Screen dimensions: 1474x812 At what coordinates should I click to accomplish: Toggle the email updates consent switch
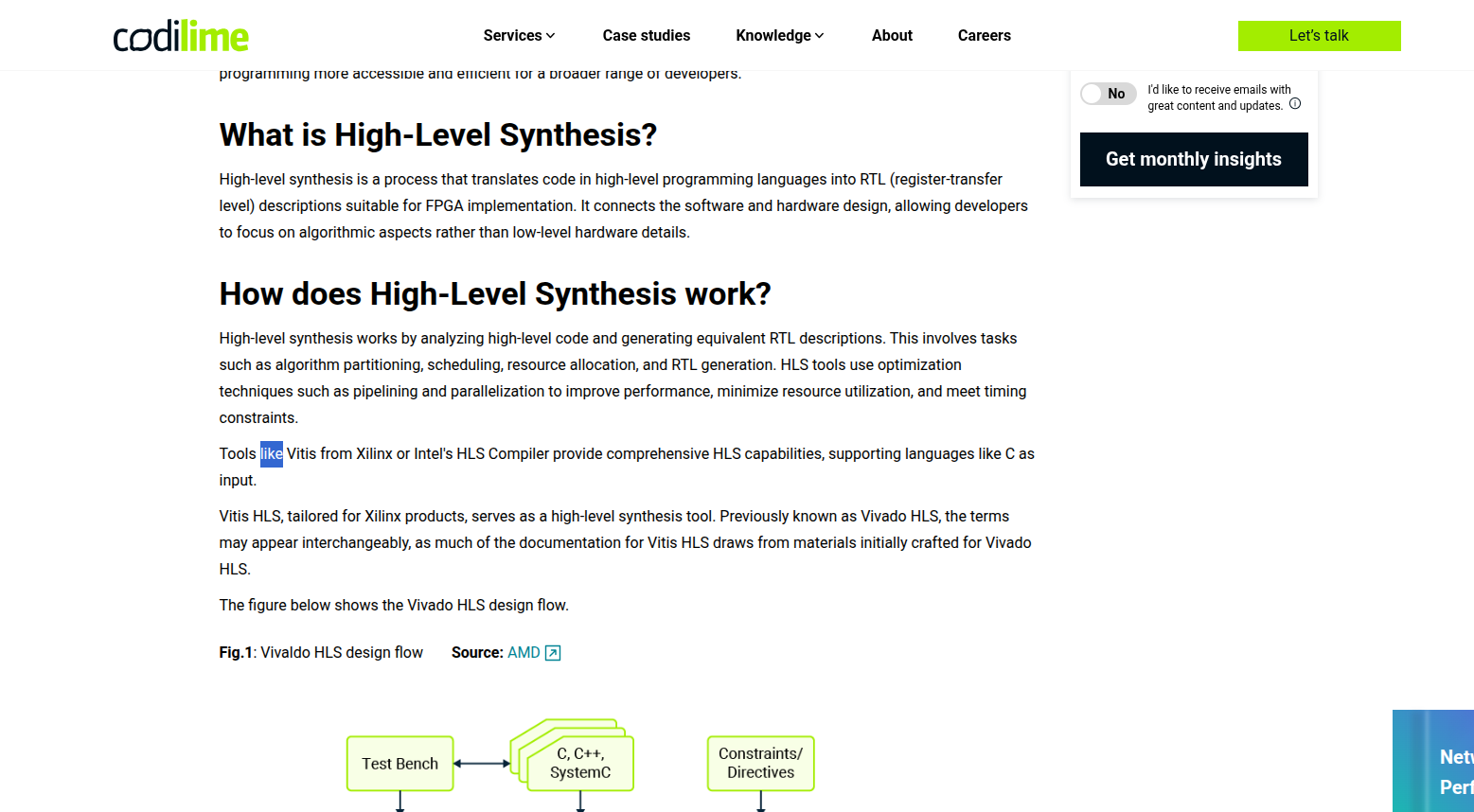1109,94
